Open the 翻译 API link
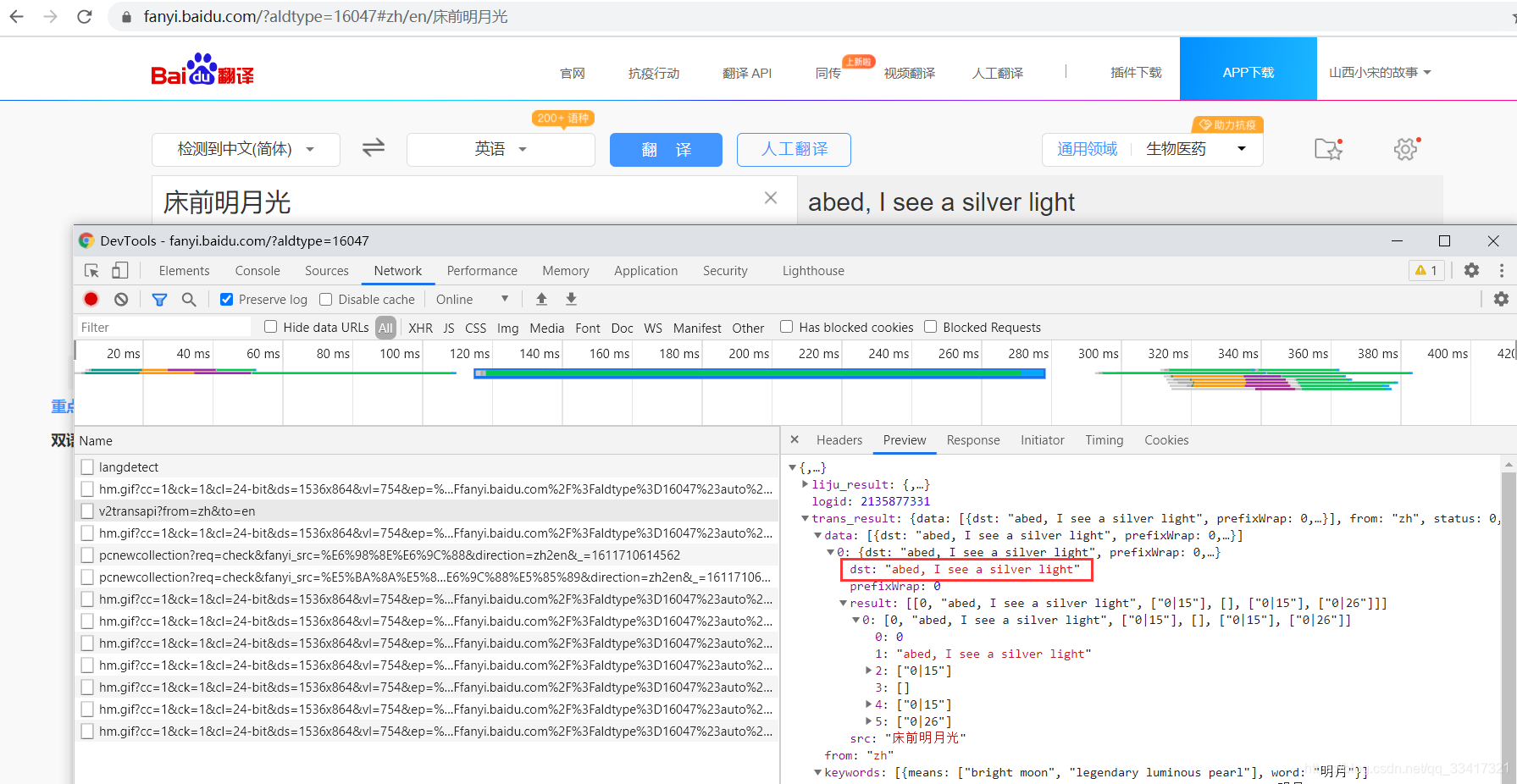 click(747, 73)
